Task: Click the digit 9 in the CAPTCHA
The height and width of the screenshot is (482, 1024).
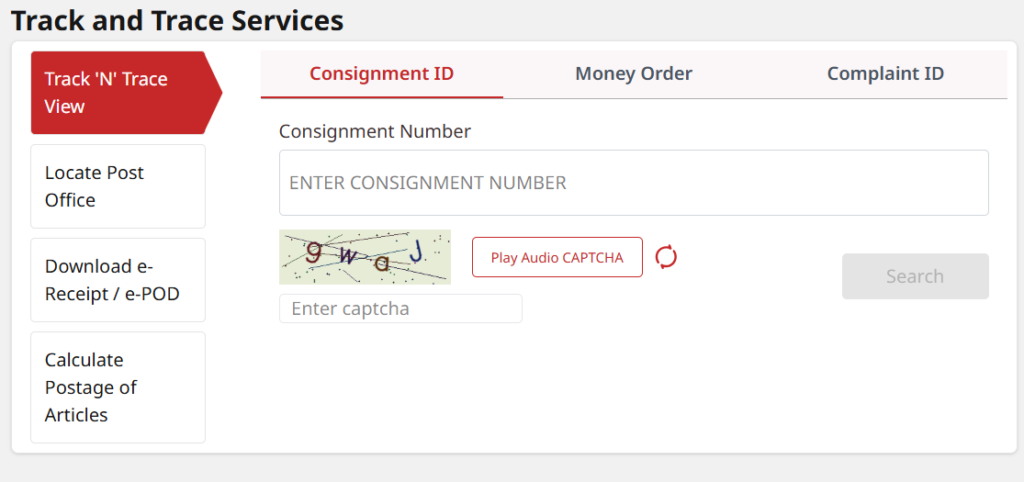Action: (x=313, y=251)
